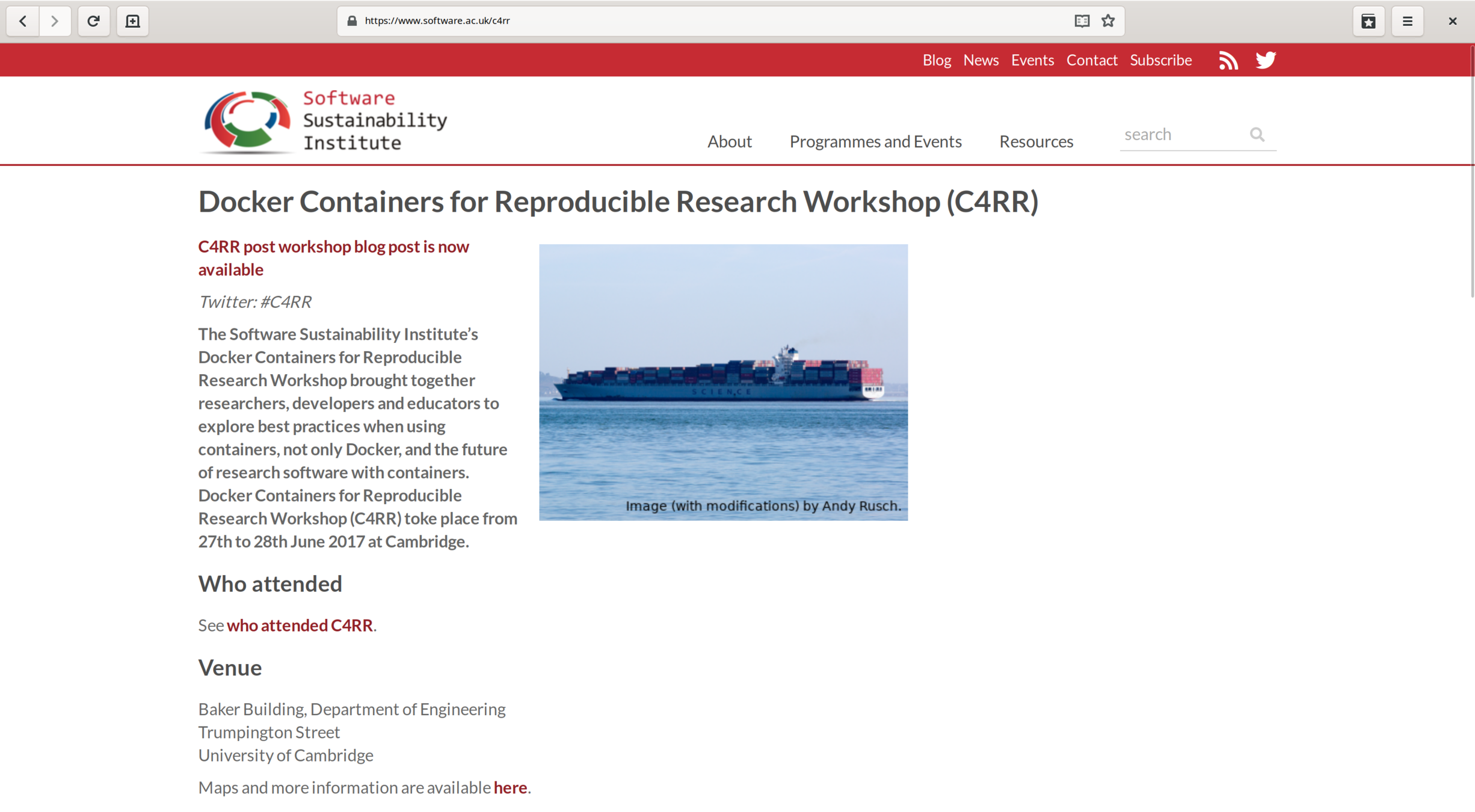Open bookmarks panel icon in toolbar

(x=1369, y=21)
